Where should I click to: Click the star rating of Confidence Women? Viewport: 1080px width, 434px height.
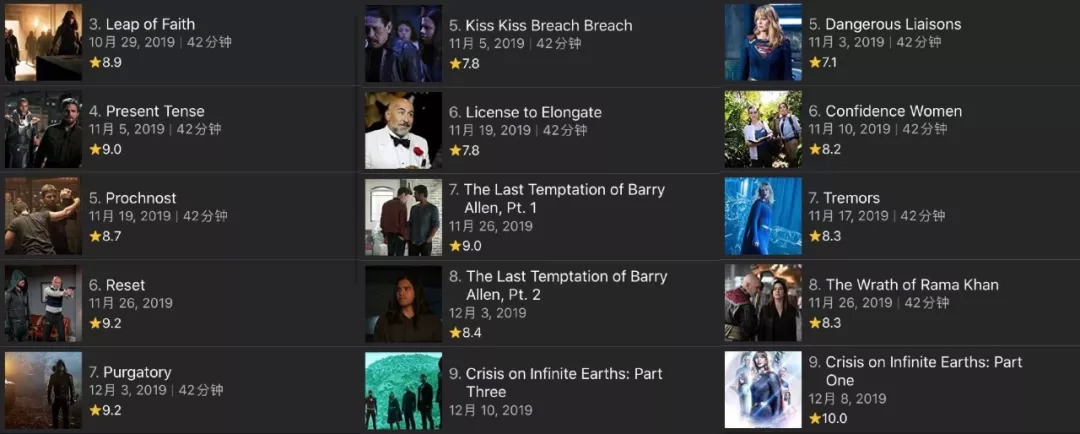coord(825,149)
